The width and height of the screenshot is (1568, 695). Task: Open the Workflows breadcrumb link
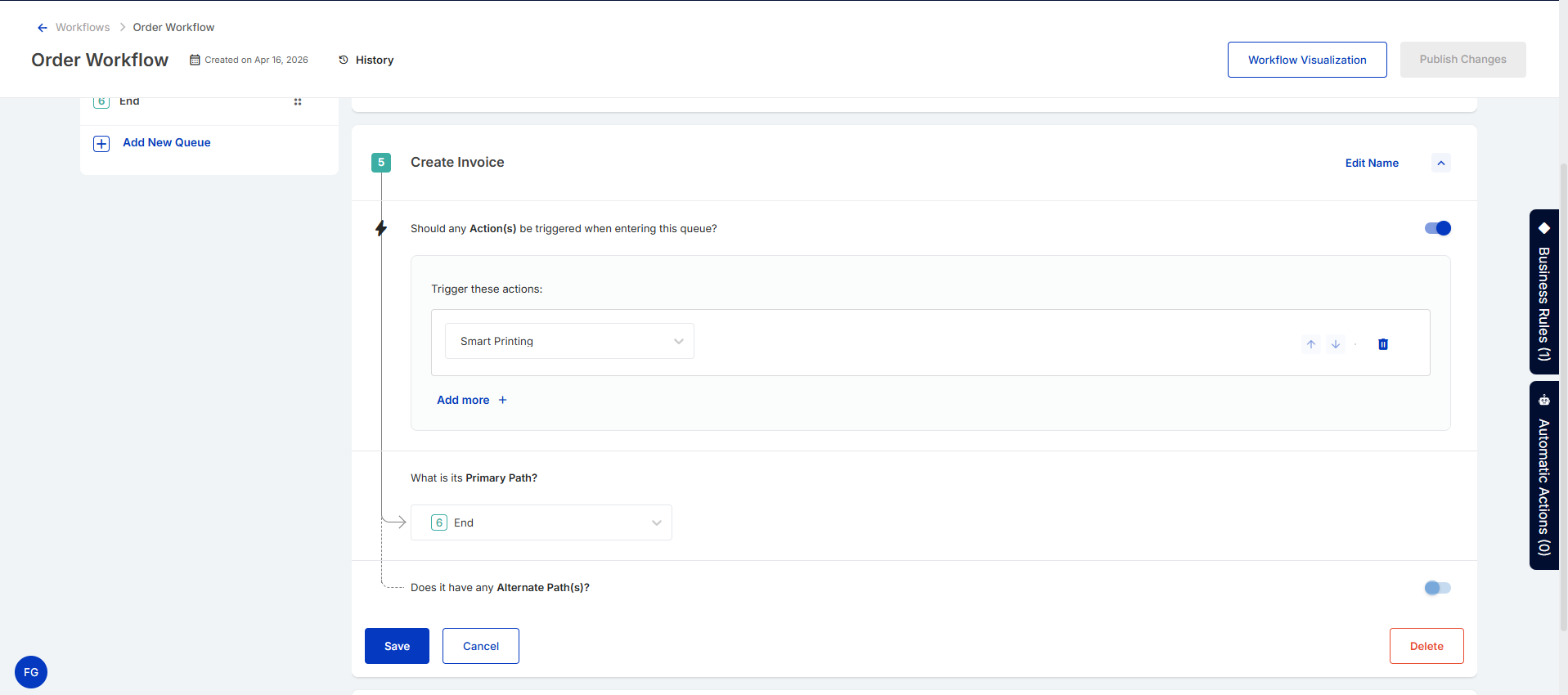(x=83, y=27)
